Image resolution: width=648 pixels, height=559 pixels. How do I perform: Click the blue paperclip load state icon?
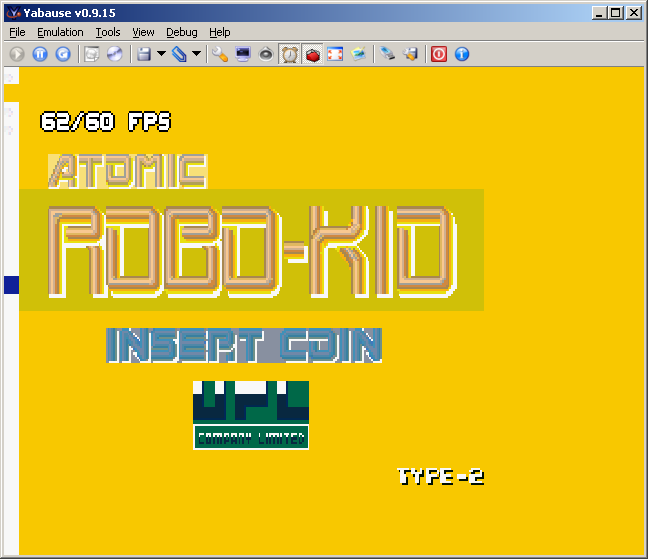pos(179,54)
